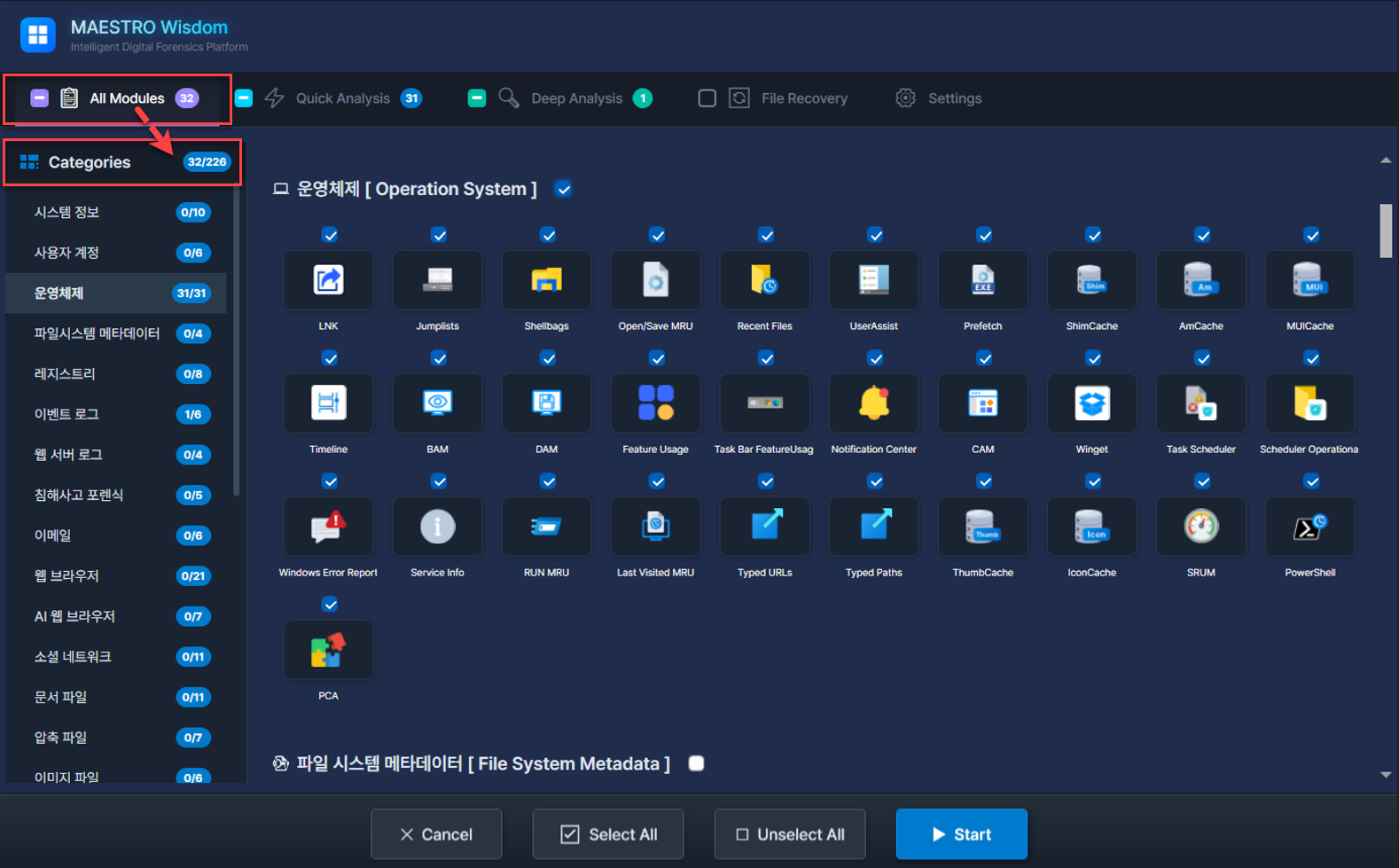
Task: Select the SRUM gauge icon
Action: point(1200,527)
